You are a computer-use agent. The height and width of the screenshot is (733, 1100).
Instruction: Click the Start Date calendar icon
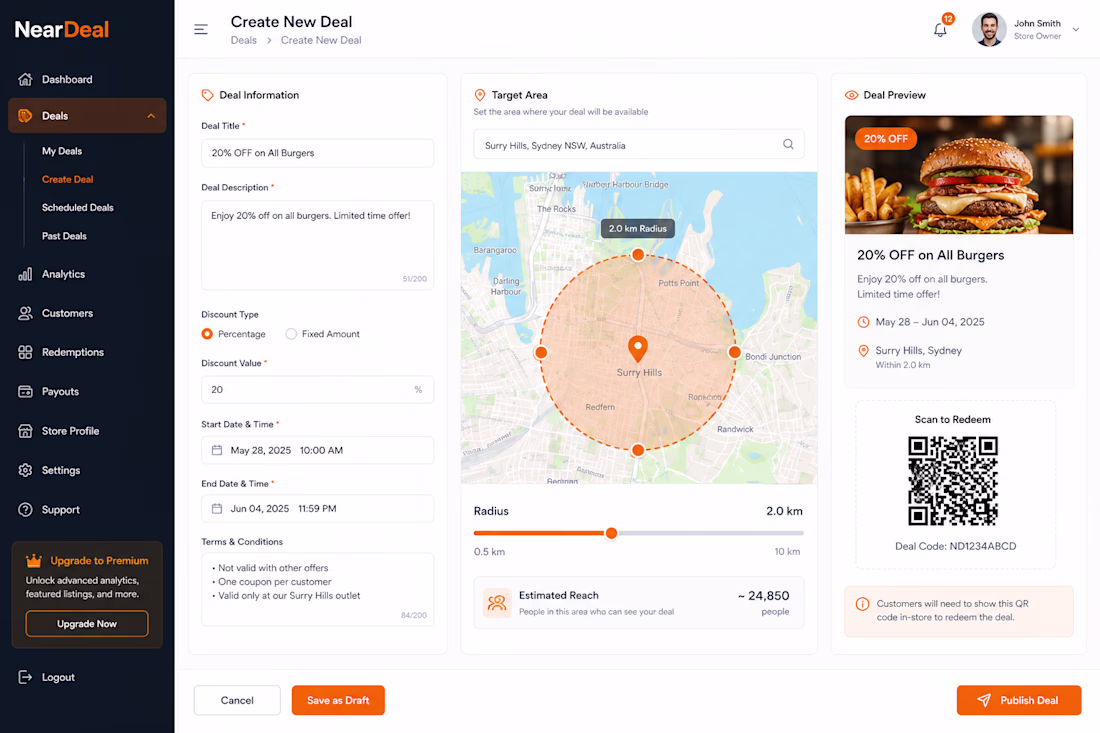point(217,450)
